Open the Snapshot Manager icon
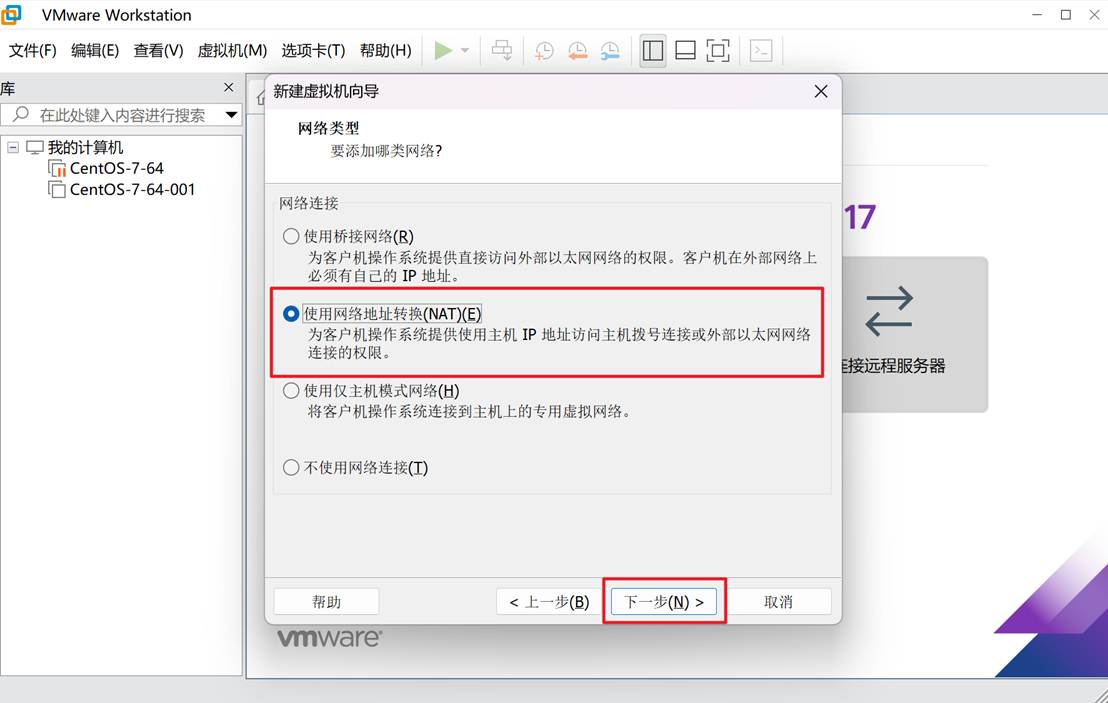1108x703 pixels. click(x=610, y=50)
